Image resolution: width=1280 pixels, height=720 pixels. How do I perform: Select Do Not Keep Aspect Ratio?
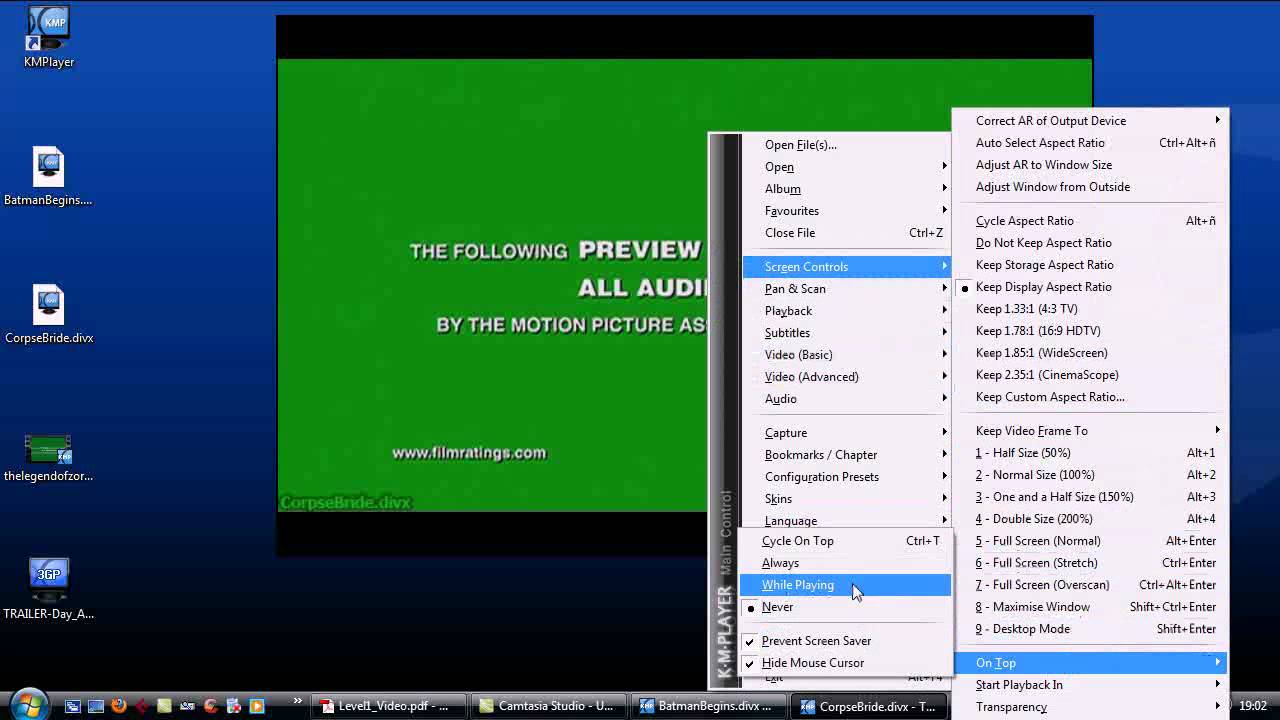click(1090, 243)
